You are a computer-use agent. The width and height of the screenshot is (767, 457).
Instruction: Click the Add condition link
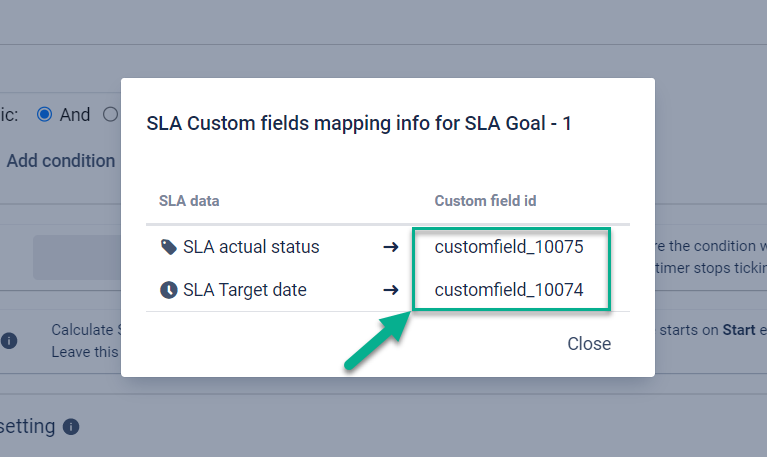[61, 160]
